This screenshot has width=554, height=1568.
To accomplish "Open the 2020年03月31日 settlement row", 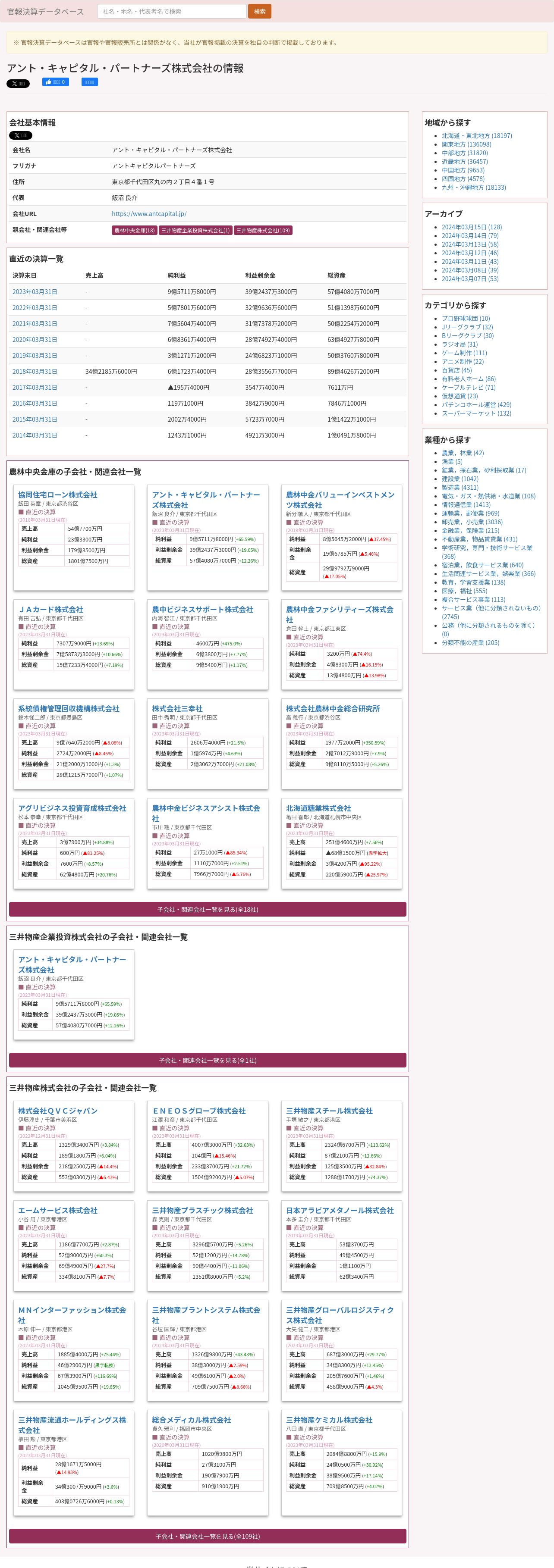I will click(35, 340).
